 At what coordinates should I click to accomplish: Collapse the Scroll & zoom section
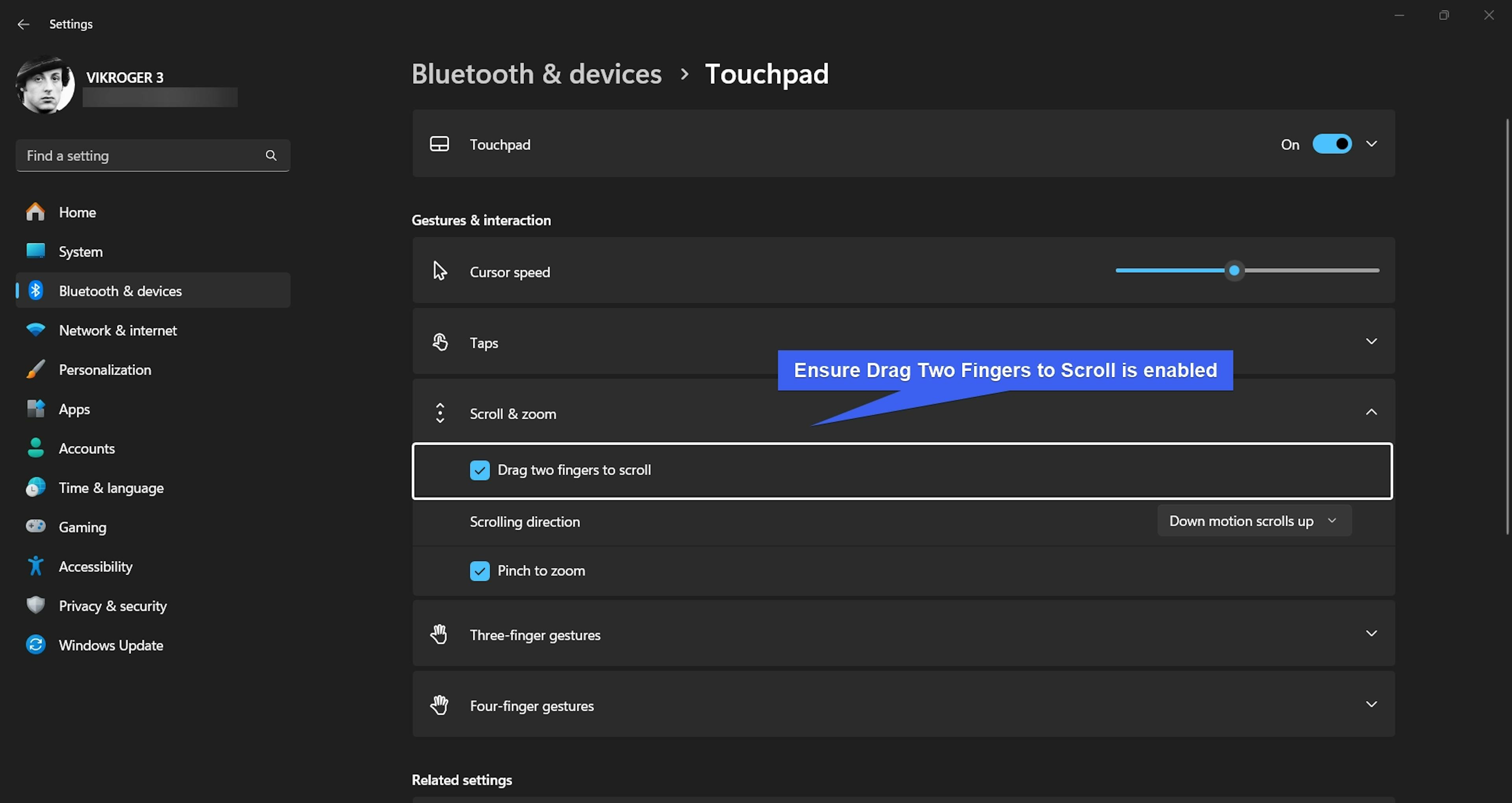pyautogui.click(x=1371, y=413)
